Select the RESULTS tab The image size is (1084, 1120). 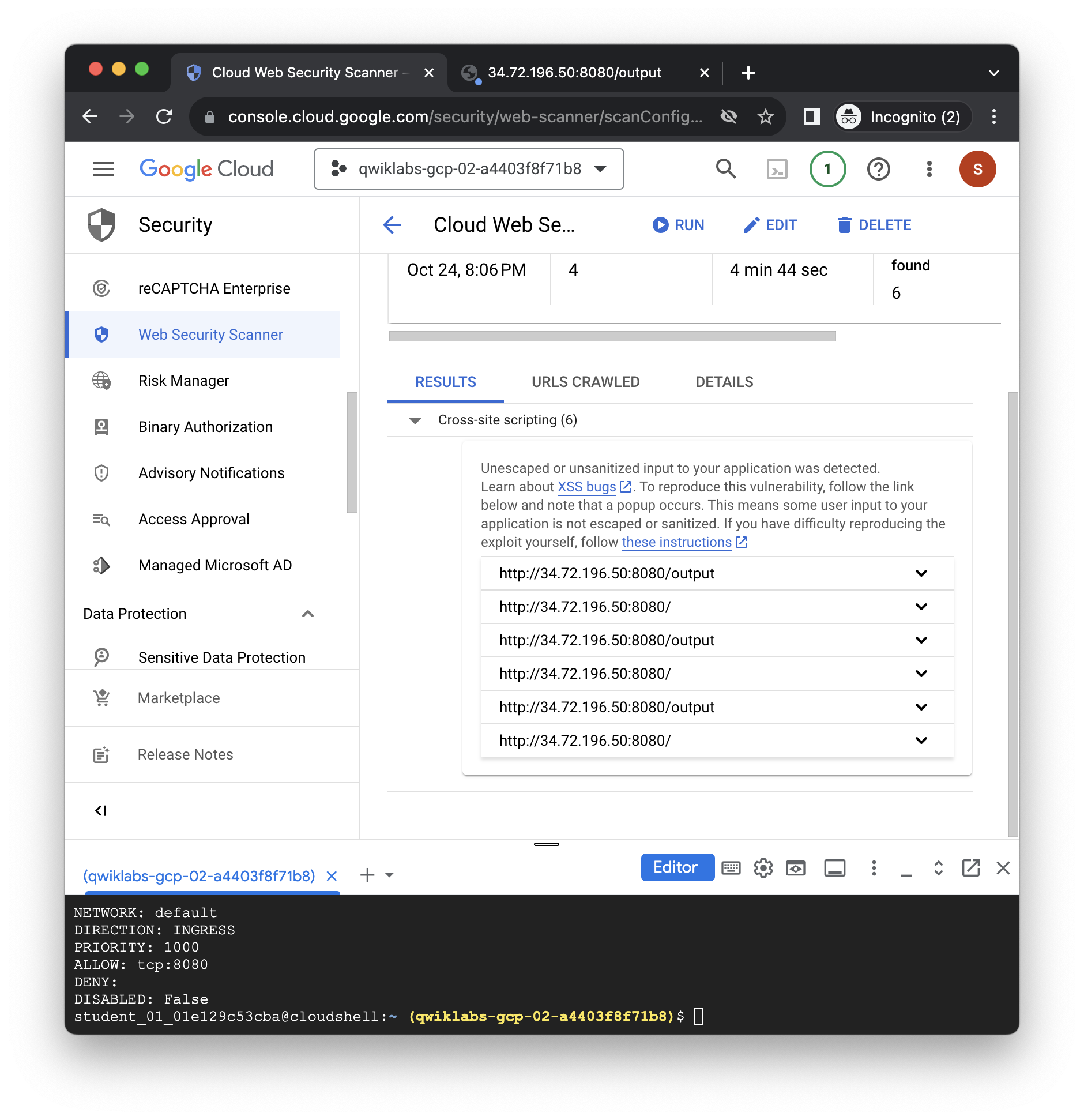click(446, 382)
